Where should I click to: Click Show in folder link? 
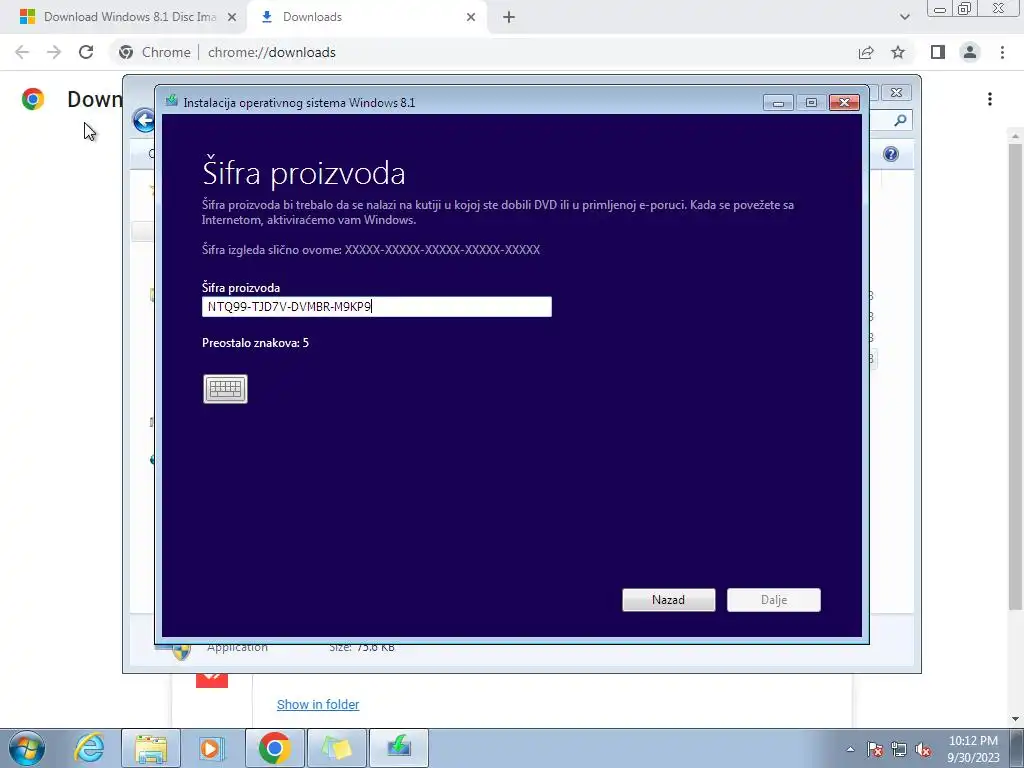tap(318, 705)
